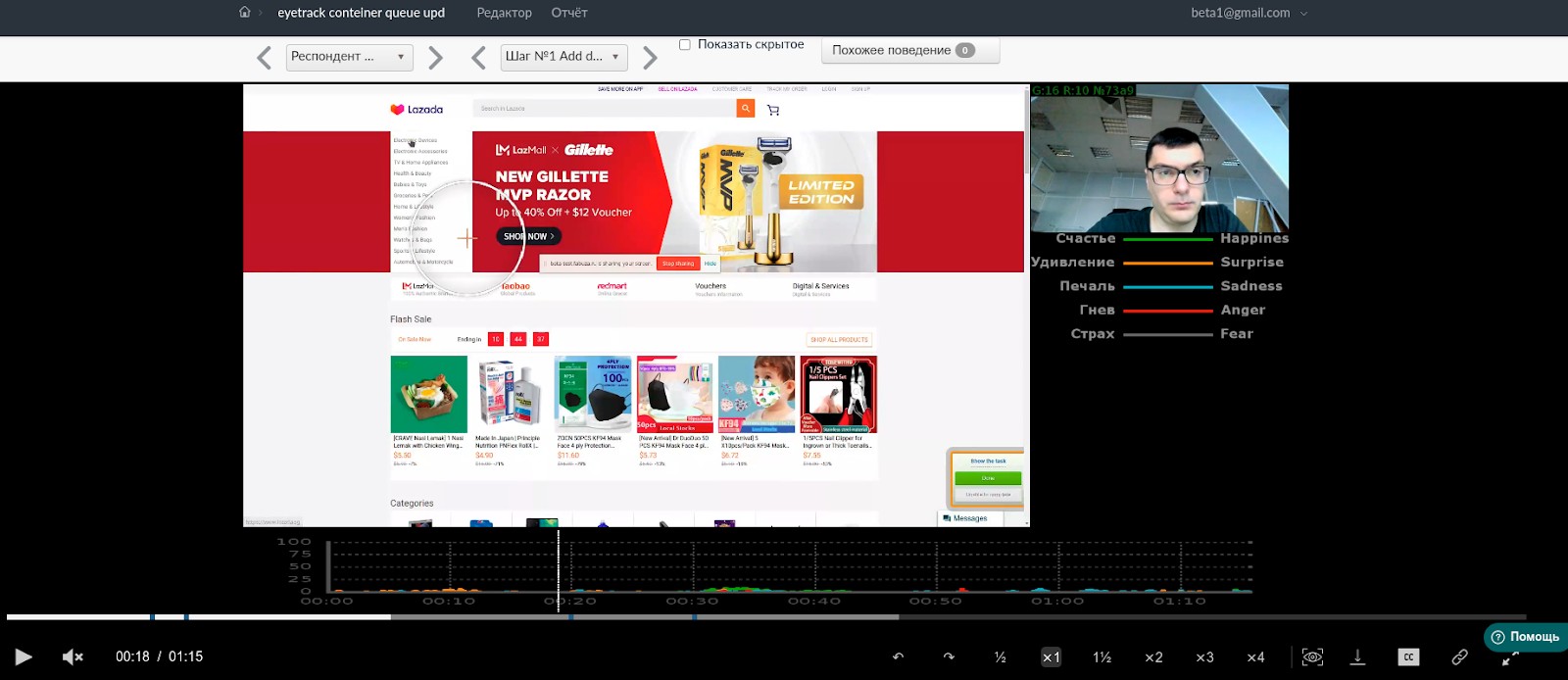1568x680 pixels.
Task: Open the eyetrack contelner queue upd breadcrumb
Action: click(361, 13)
